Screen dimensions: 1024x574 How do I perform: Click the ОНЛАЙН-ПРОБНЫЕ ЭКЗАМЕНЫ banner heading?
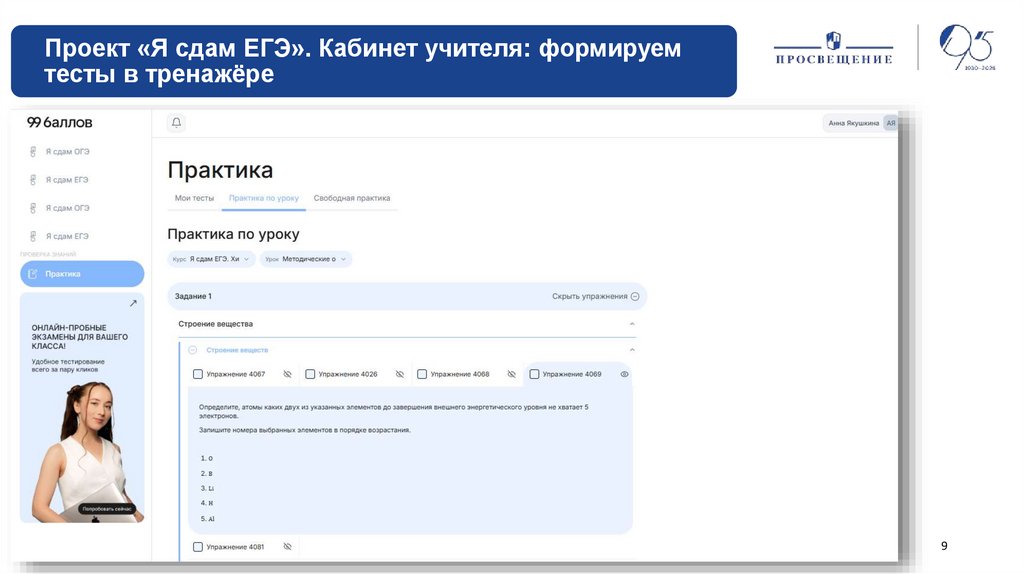tap(80, 337)
